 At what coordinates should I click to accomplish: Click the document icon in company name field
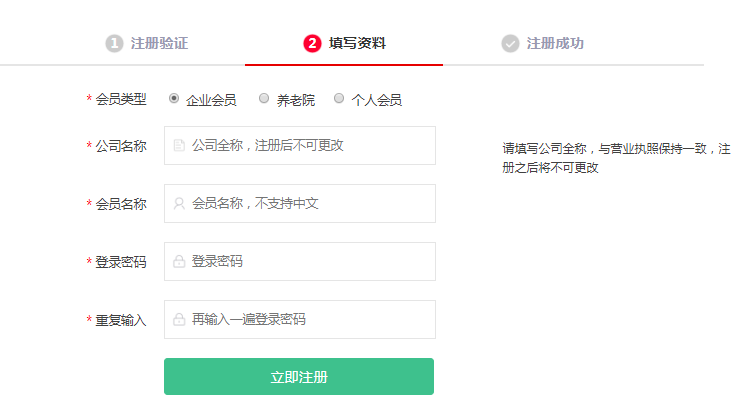(x=179, y=145)
